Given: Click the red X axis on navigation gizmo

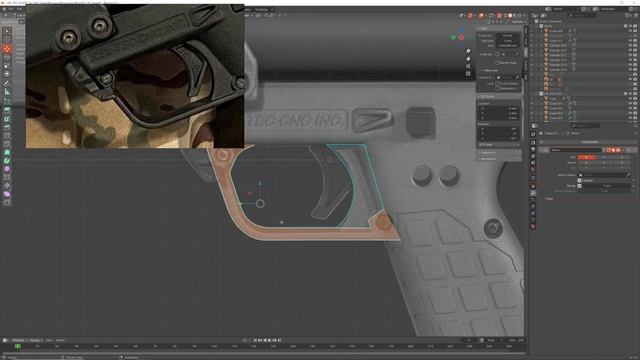Looking at the screenshot, I should [x=462, y=38].
